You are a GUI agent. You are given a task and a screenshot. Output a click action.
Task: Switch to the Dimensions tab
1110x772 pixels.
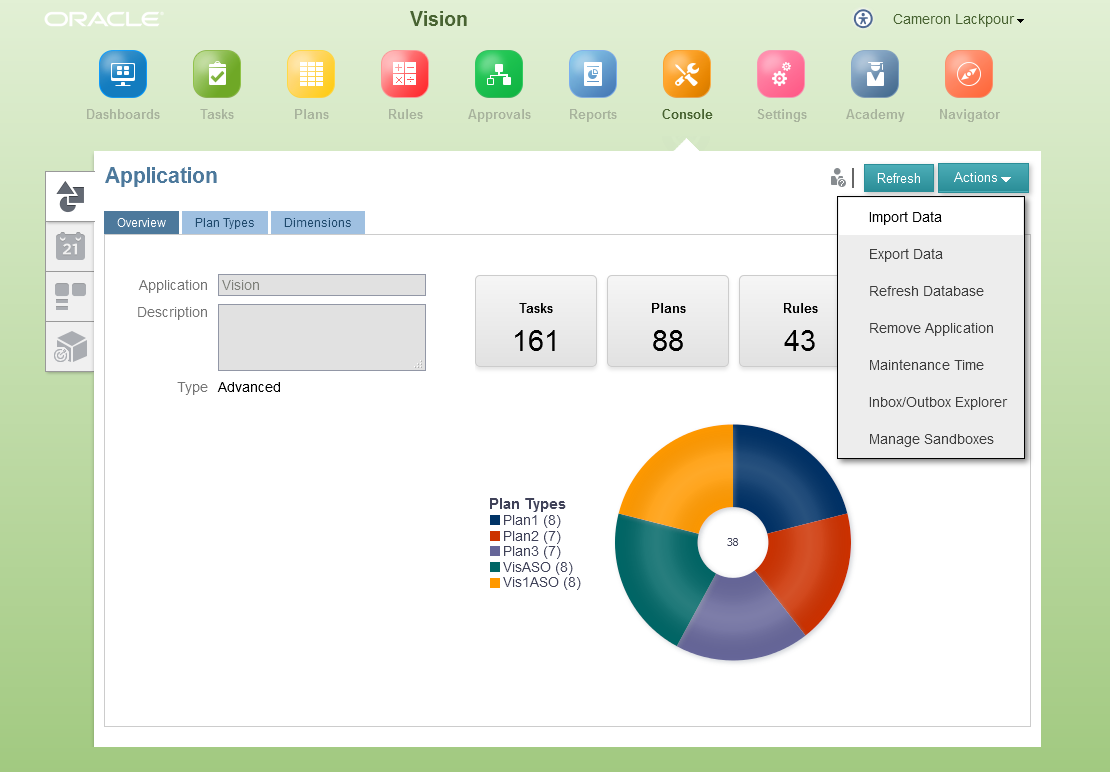317,222
